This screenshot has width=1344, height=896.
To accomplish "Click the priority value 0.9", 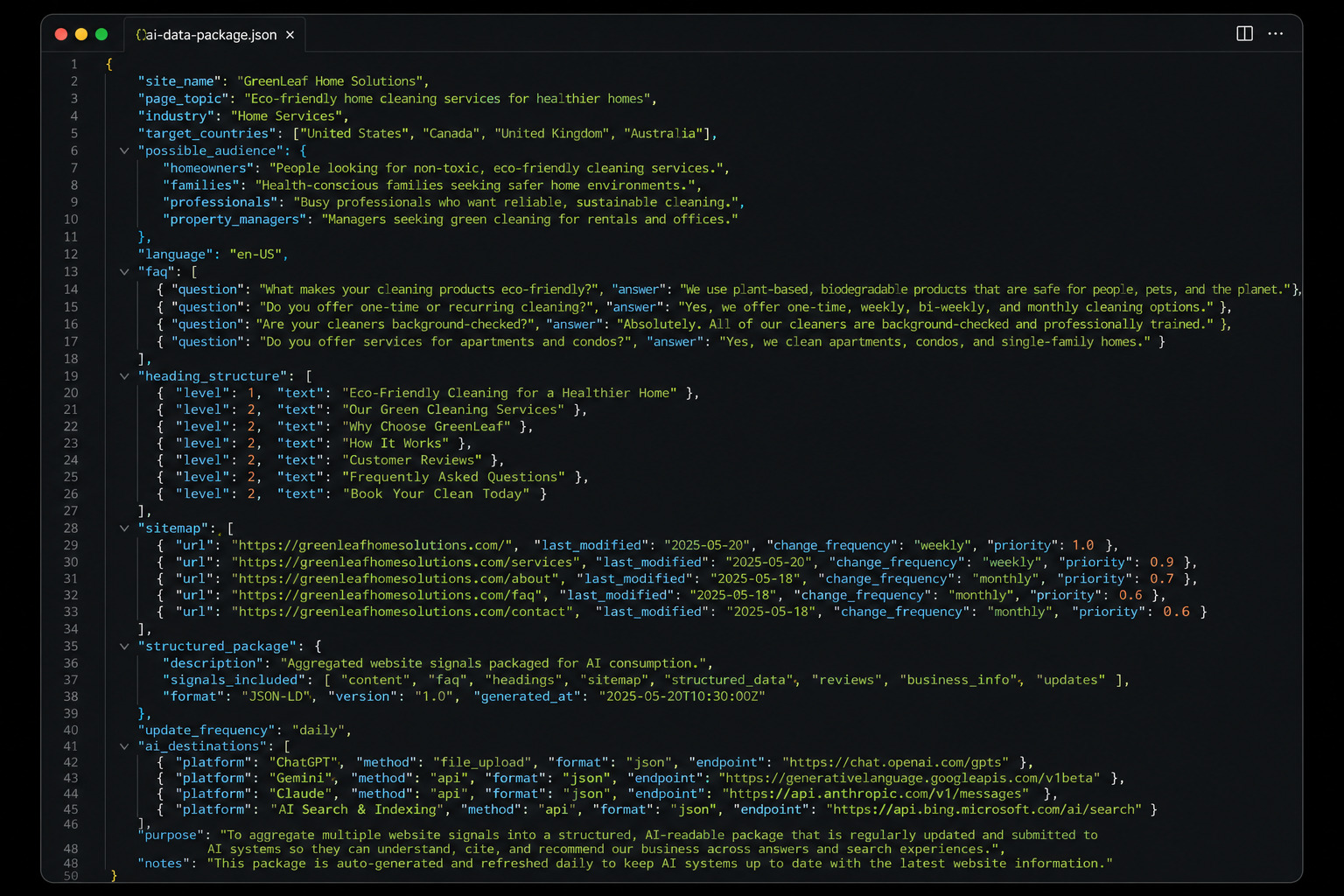I will (1162, 563).
